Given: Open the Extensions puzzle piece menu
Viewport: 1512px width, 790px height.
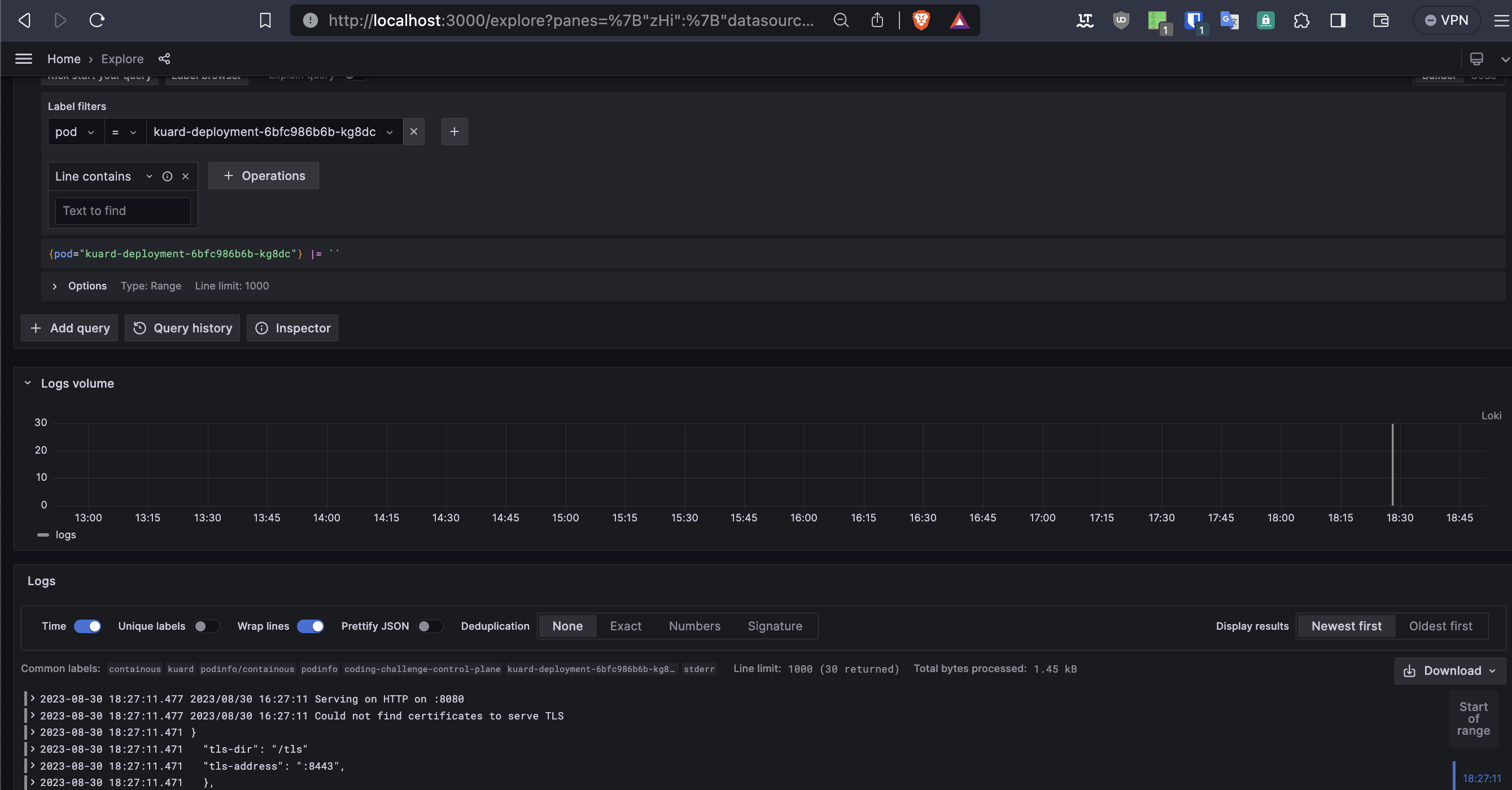Looking at the screenshot, I should 1301,20.
